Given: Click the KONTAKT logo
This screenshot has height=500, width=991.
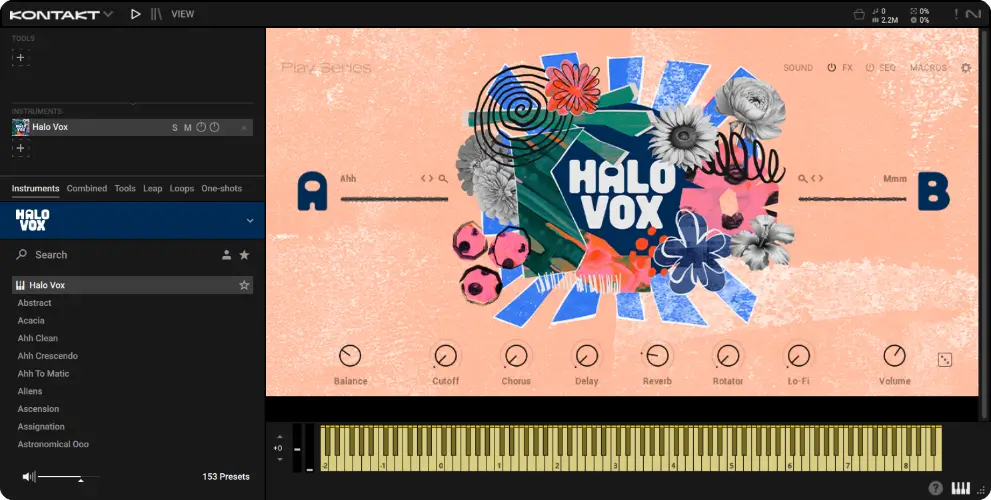Looking at the screenshot, I should [x=54, y=14].
